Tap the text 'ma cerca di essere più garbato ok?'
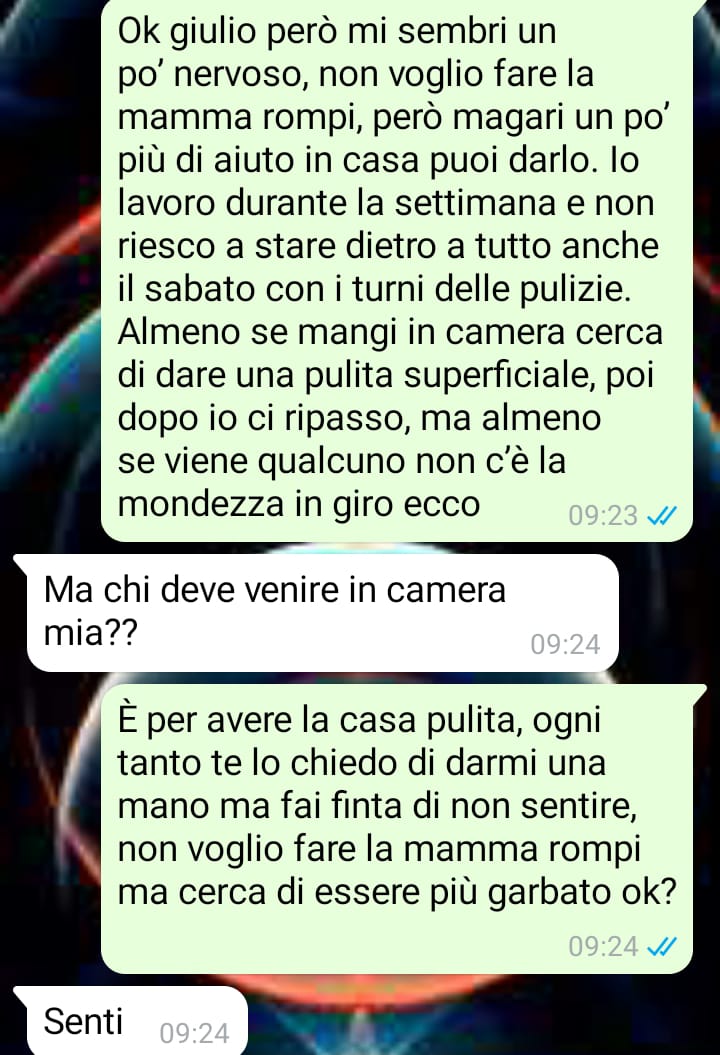 396,892
